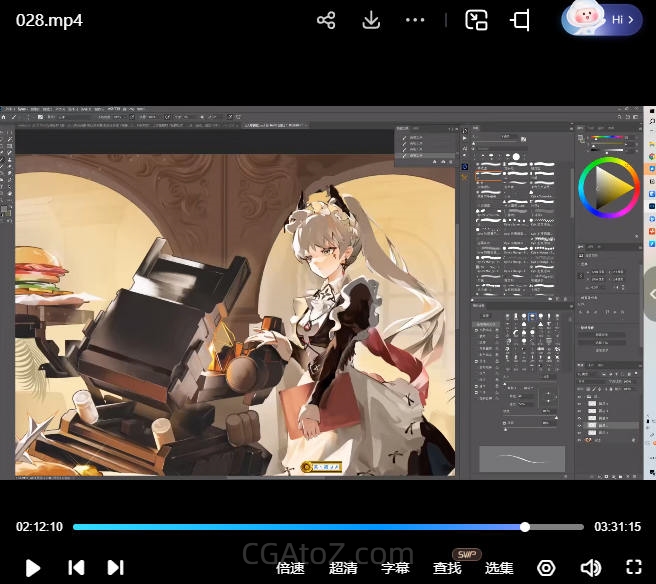Open the 超清 video quality menu
The width and height of the screenshot is (656, 584).
point(343,568)
